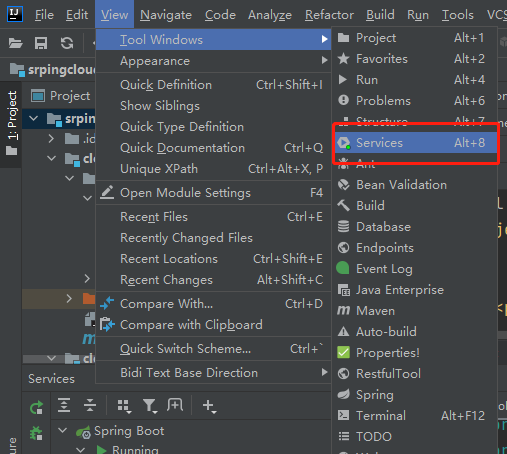Click the Favorites star icon
The width and height of the screenshot is (507, 454).
343,59
